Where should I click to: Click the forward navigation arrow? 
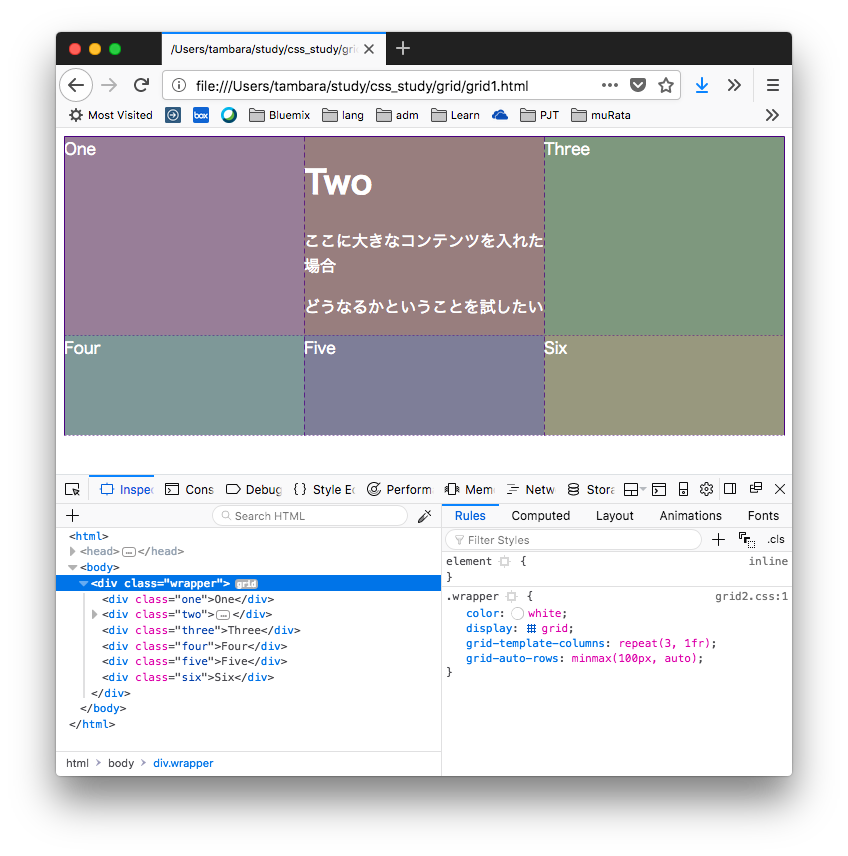109,85
